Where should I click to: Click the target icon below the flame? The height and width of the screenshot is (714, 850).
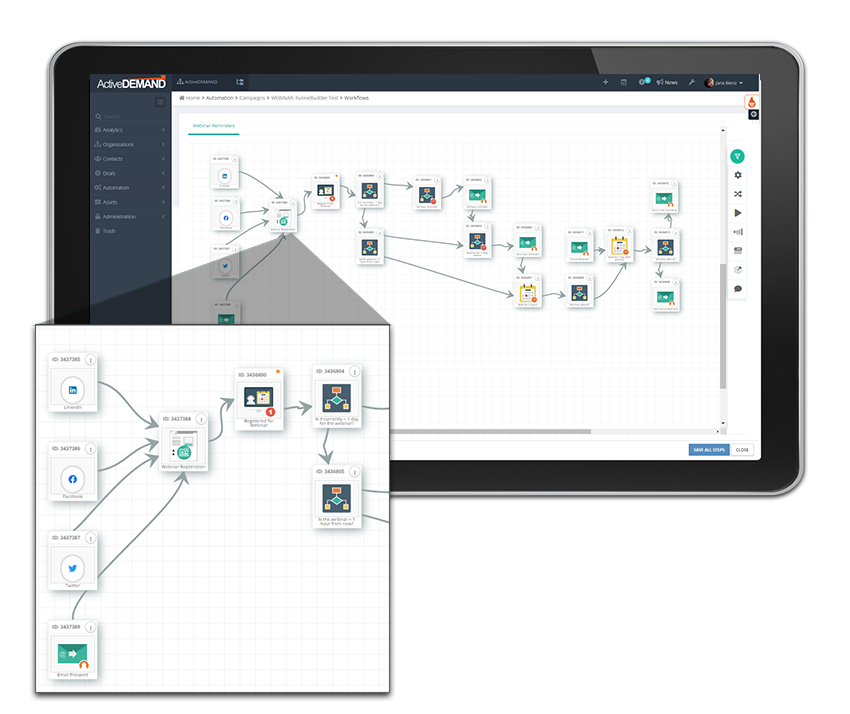pyautogui.click(x=754, y=114)
